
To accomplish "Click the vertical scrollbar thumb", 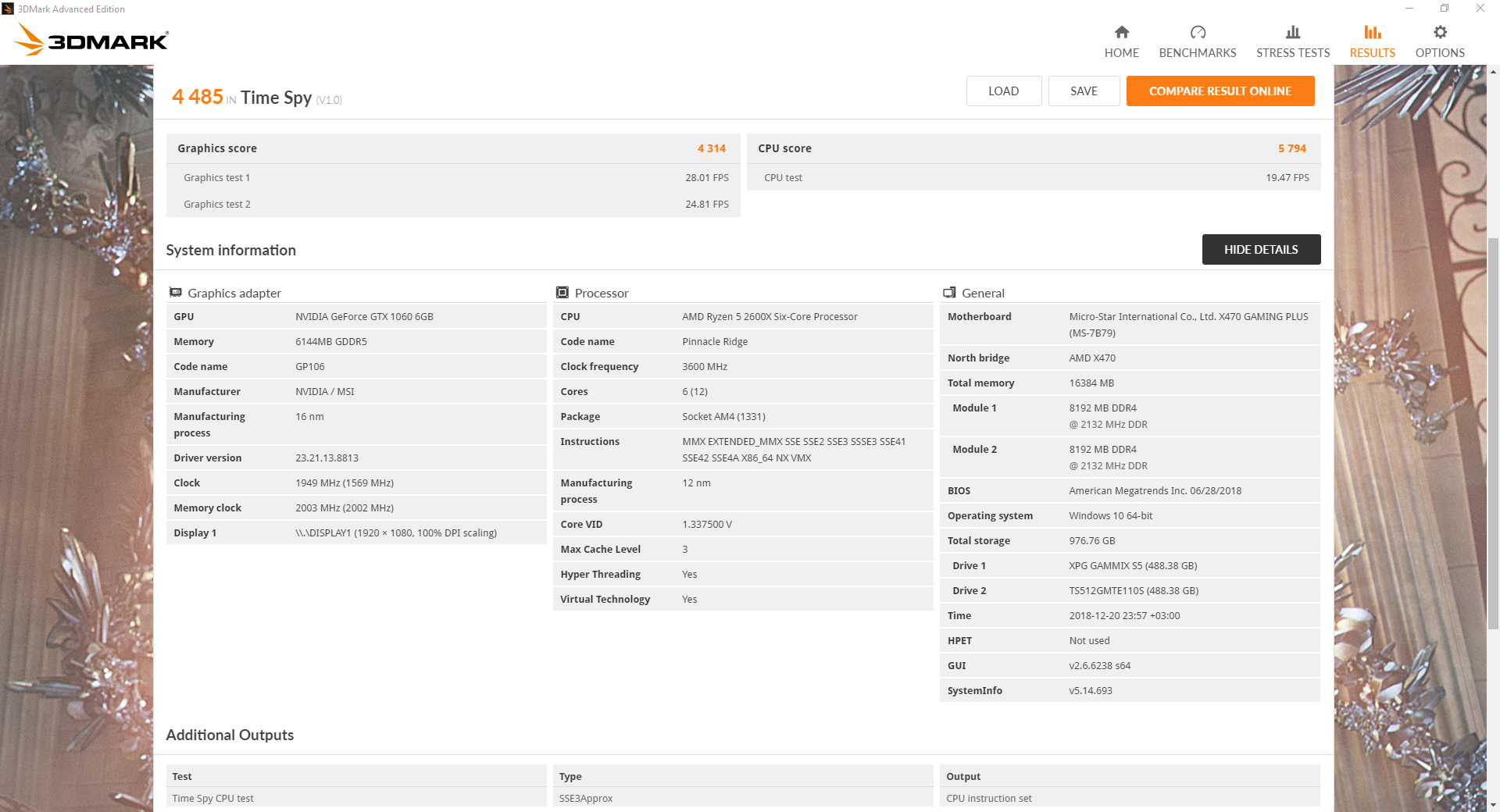I will tap(1493, 433).
